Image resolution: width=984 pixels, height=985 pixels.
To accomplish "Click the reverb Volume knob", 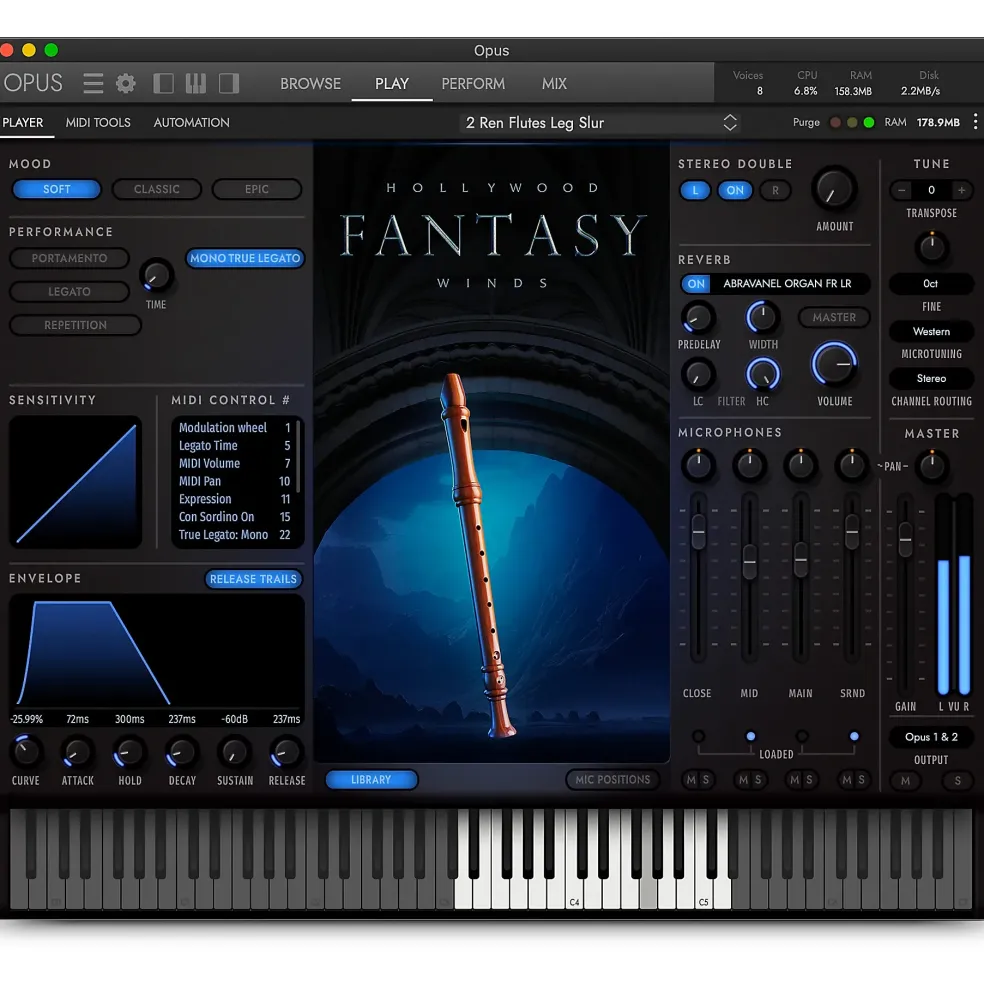I will click(834, 364).
